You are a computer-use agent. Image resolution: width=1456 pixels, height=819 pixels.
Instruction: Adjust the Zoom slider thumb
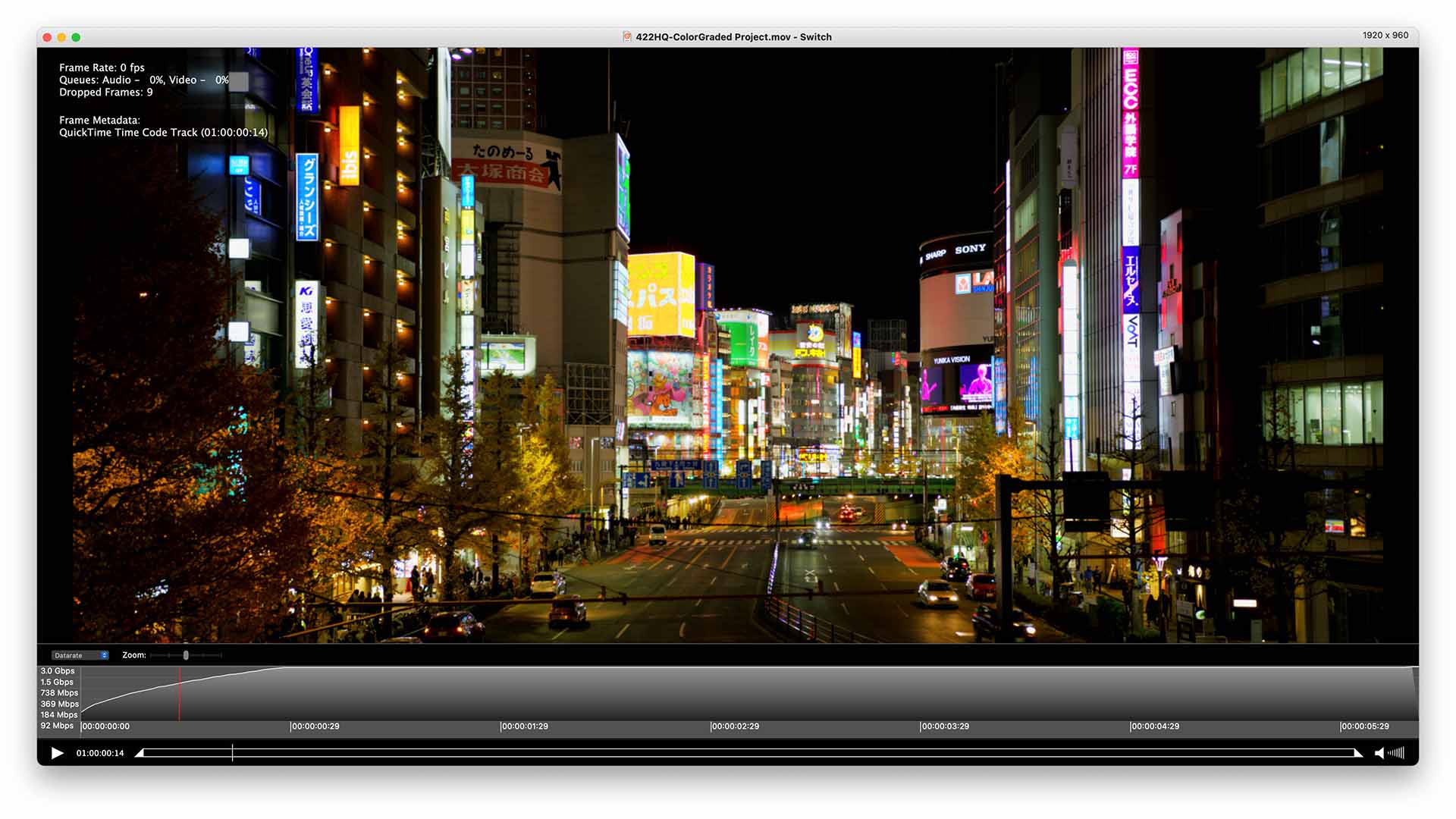point(186,654)
